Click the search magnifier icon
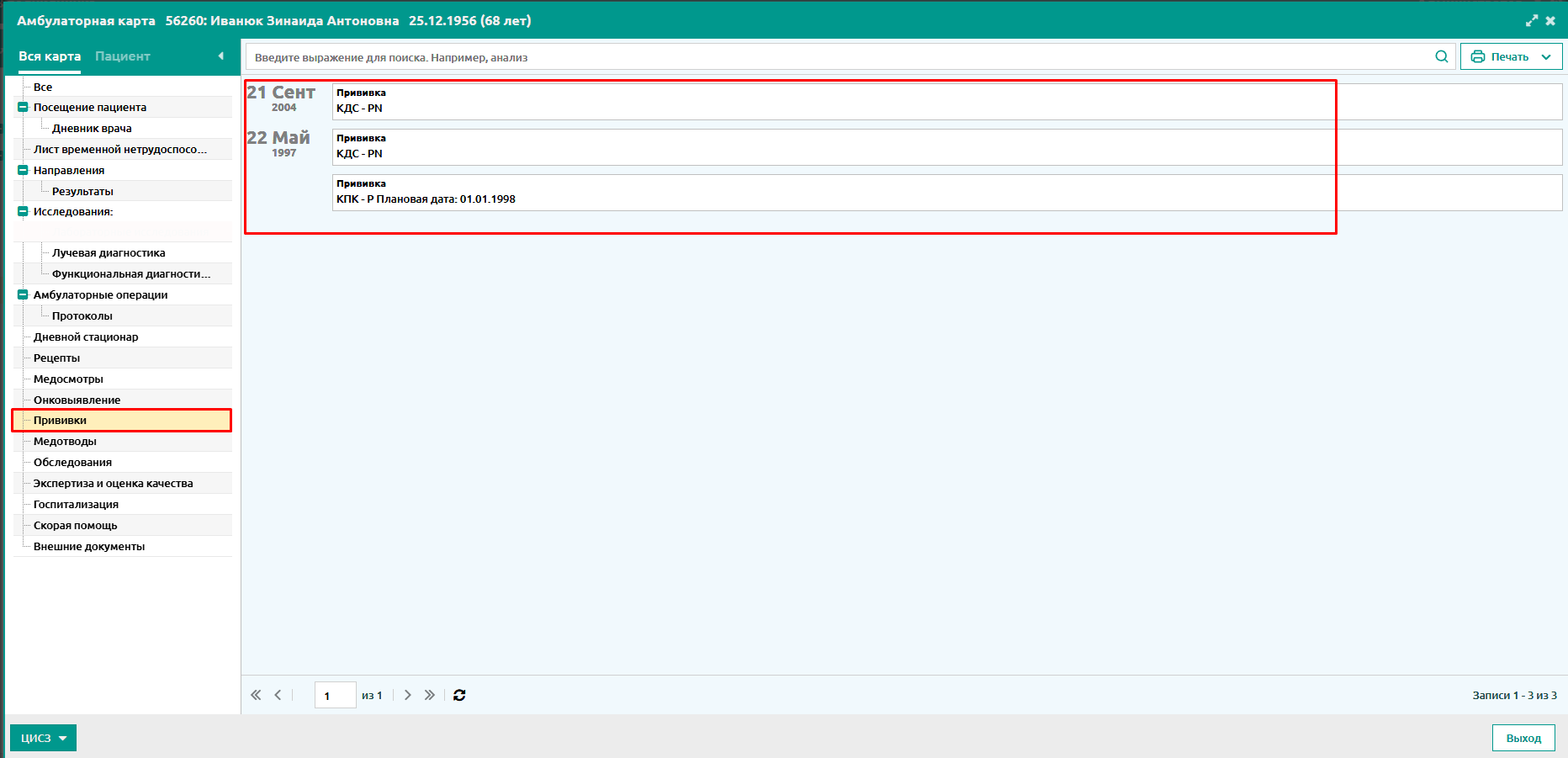 [x=1441, y=56]
